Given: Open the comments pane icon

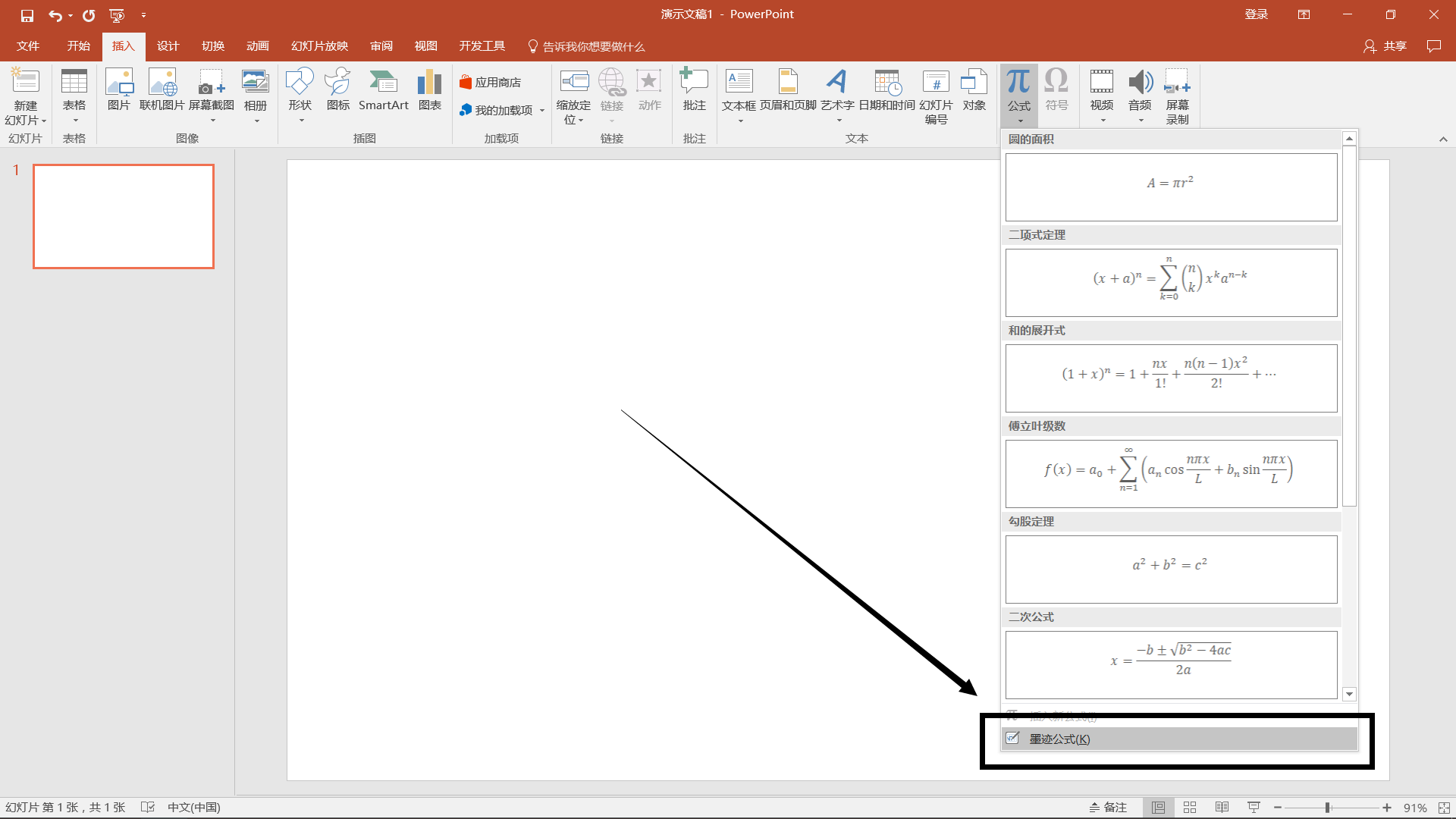Looking at the screenshot, I should 1433,46.
